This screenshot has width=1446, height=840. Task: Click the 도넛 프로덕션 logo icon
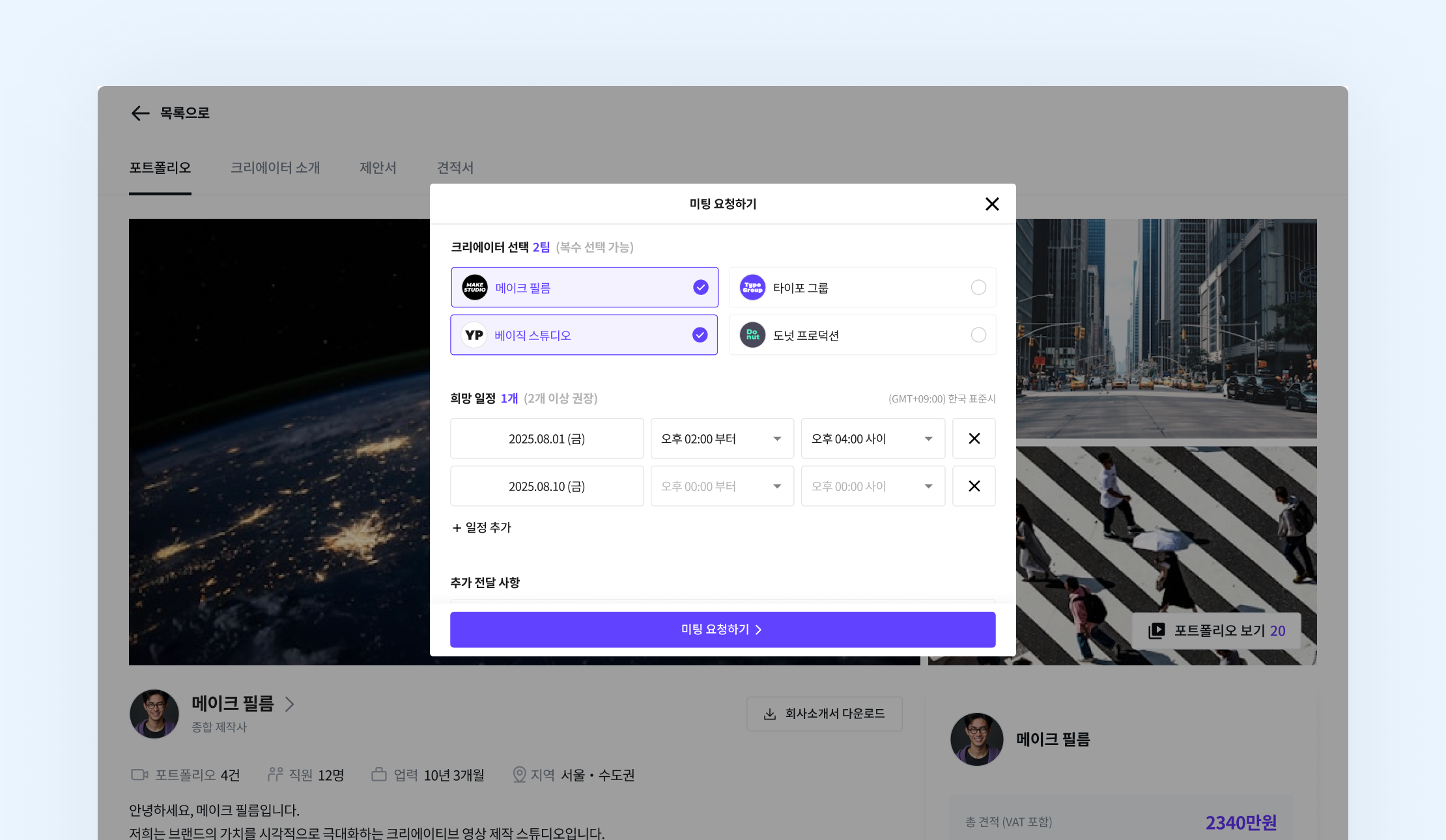point(752,335)
